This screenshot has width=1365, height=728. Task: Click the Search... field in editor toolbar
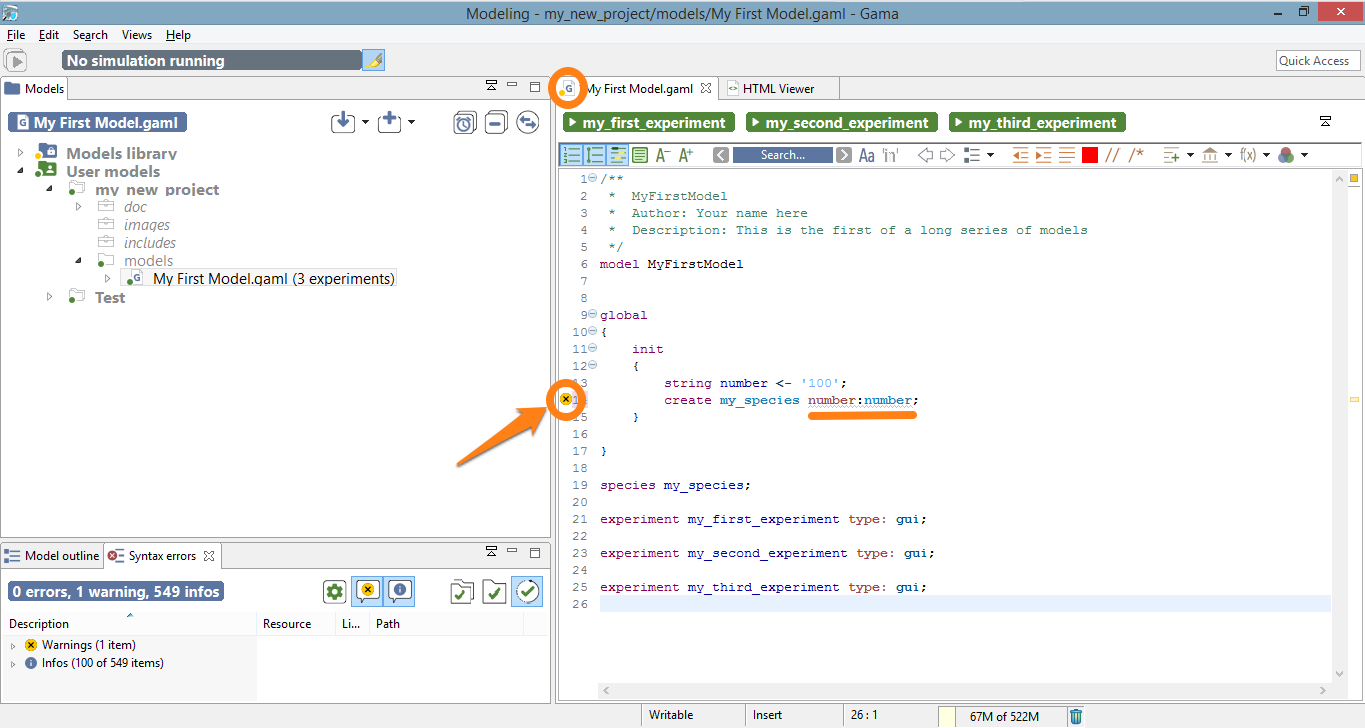(783, 155)
